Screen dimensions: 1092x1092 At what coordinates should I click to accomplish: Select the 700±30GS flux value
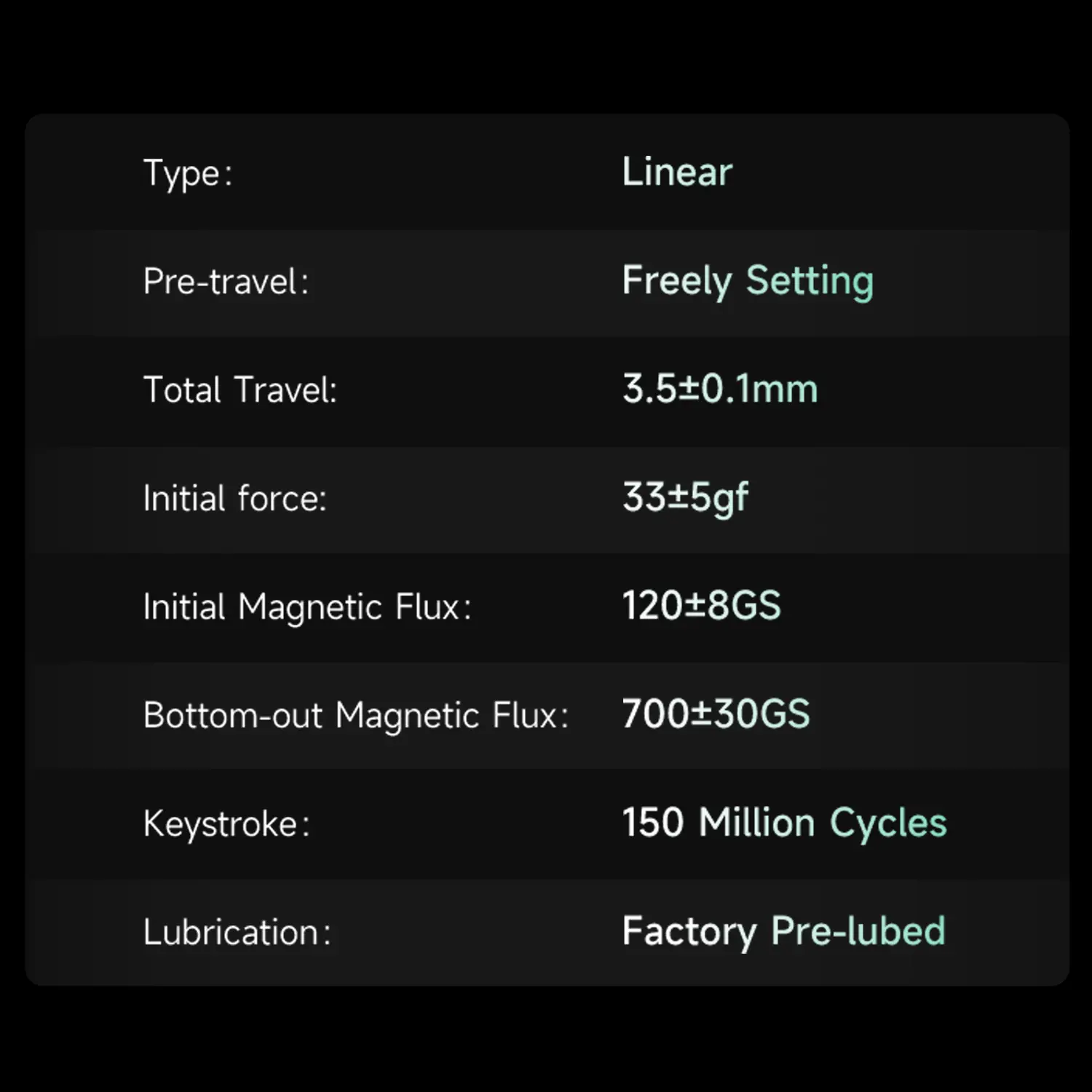point(716,713)
